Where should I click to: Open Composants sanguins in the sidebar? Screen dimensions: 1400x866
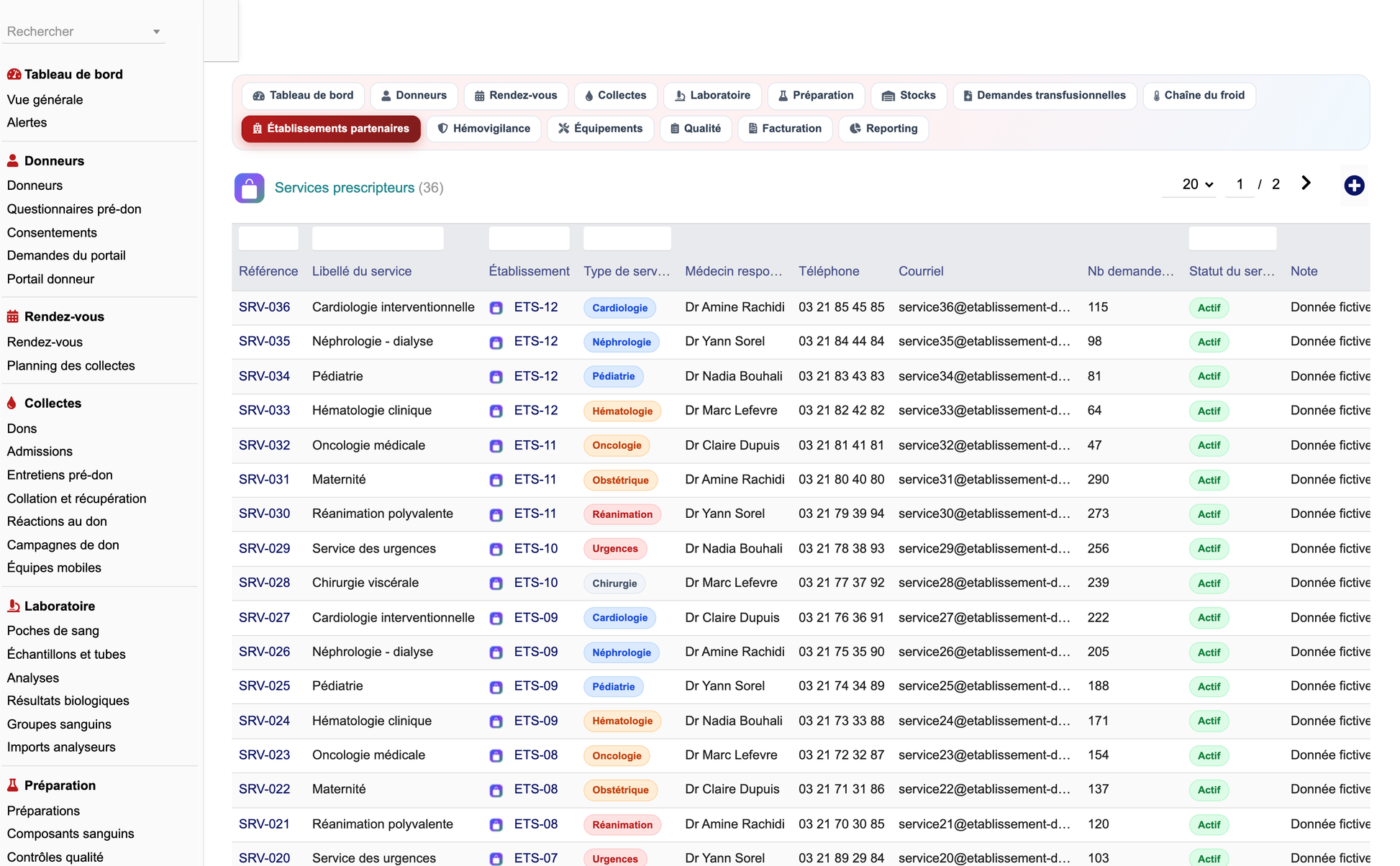[x=71, y=834]
